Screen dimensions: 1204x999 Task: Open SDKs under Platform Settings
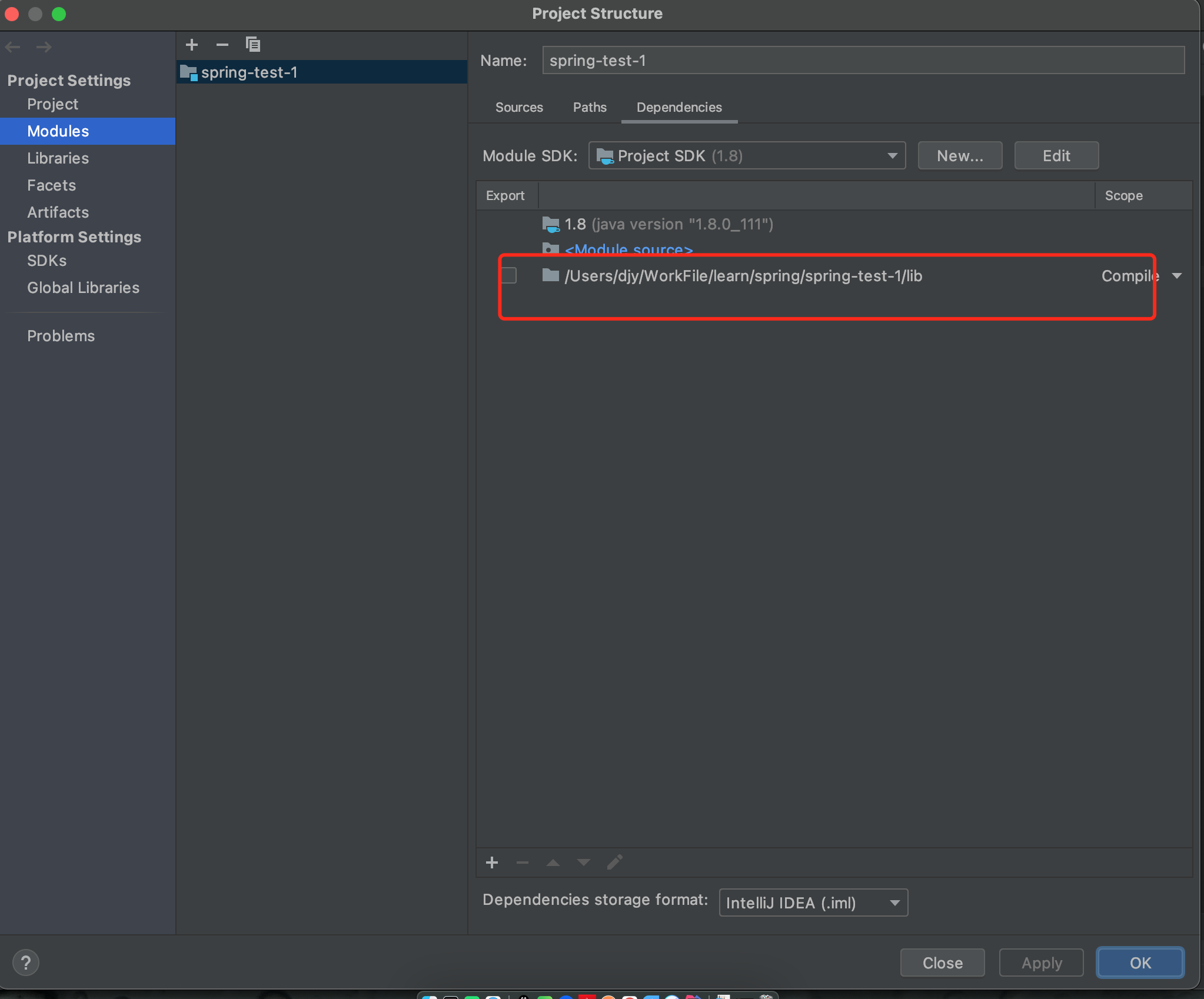46,261
